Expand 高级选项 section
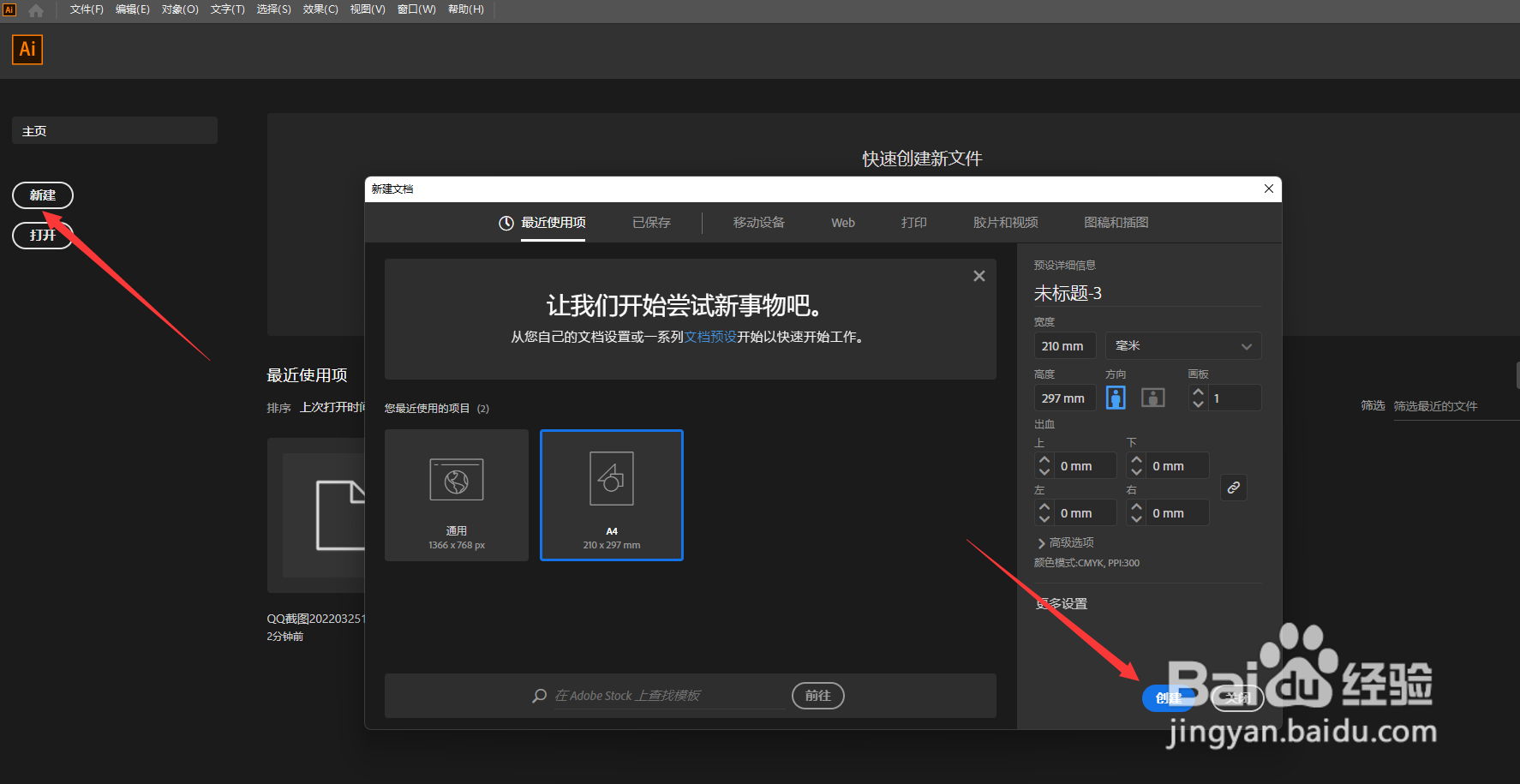 (1065, 542)
